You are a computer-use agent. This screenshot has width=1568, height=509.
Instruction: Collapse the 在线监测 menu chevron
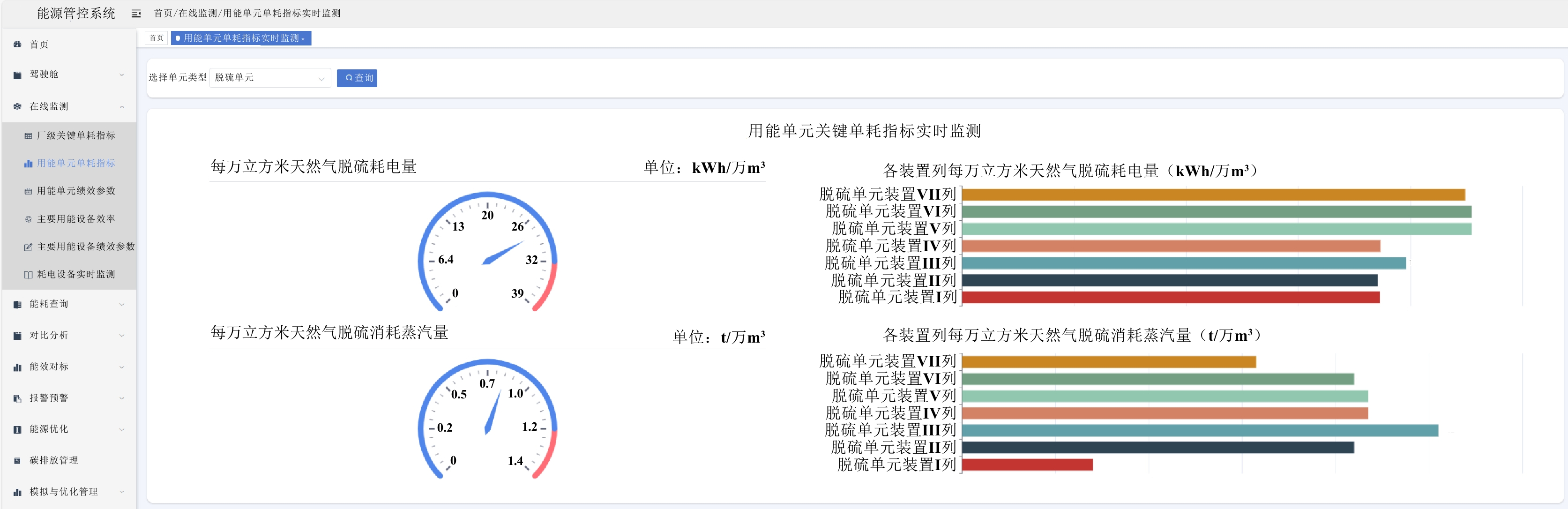(122, 107)
